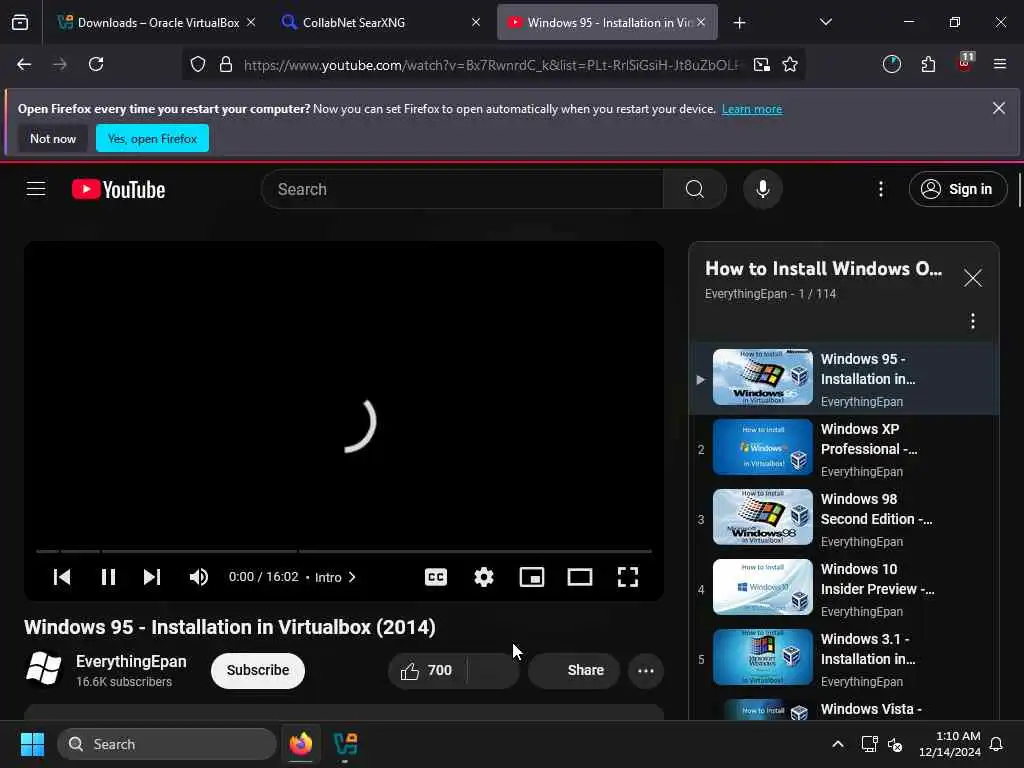Open VirtualBox from the taskbar
Viewport: 1024px width, 768px height.
pyautogui.click(x=345, y=744)
